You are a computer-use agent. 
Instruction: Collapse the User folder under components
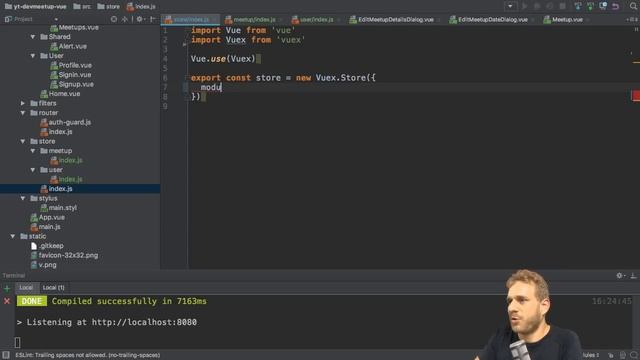pos(33,56)
